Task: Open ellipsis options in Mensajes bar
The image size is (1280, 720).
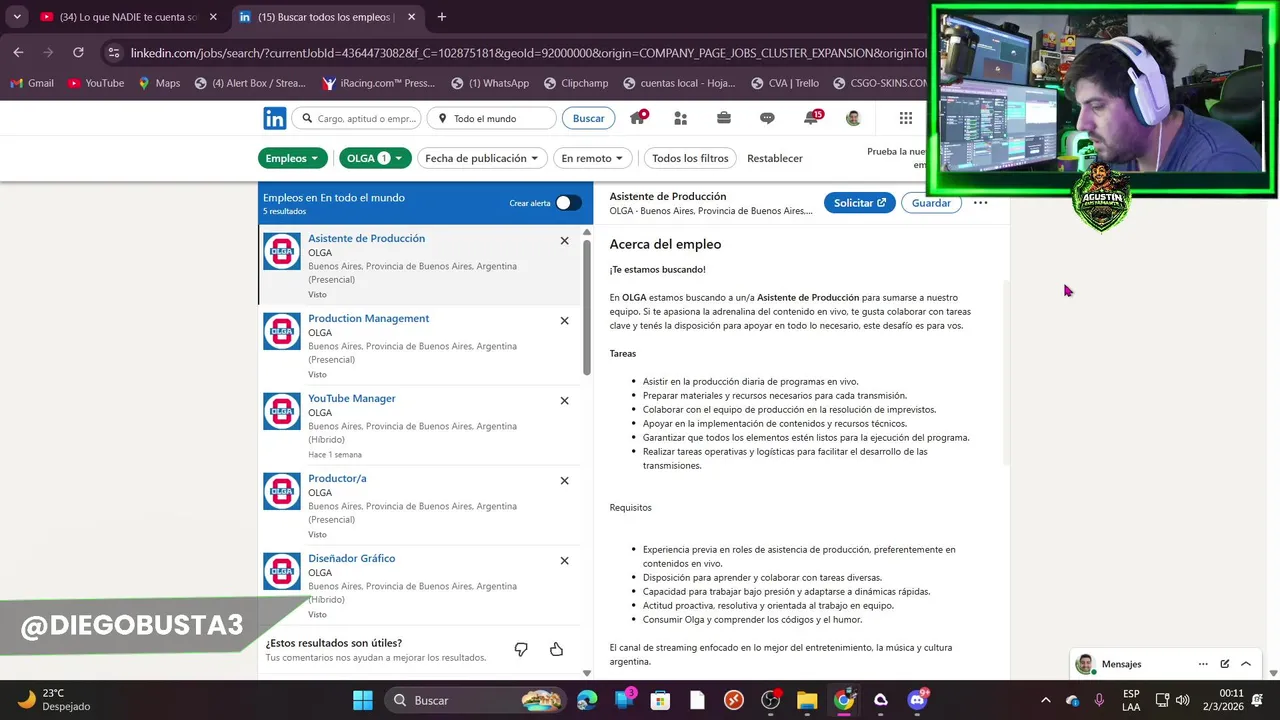Action: 1203,664
